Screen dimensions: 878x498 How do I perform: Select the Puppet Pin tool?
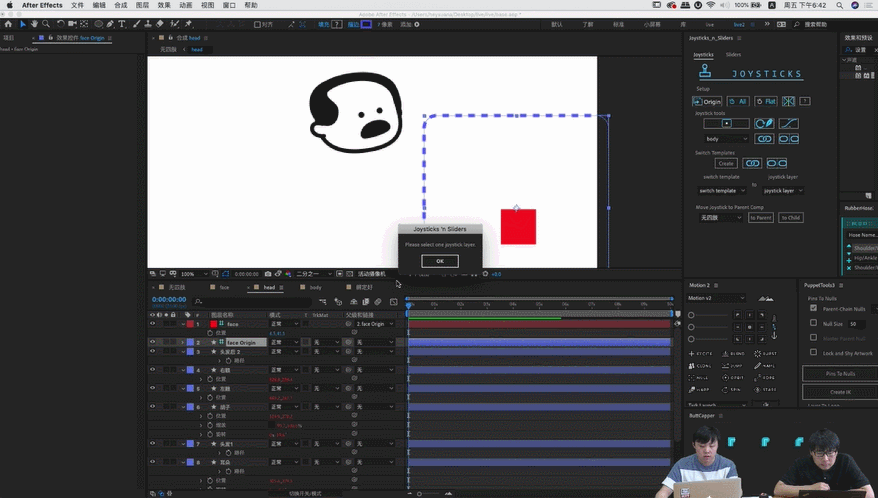[x=188, y=24]
